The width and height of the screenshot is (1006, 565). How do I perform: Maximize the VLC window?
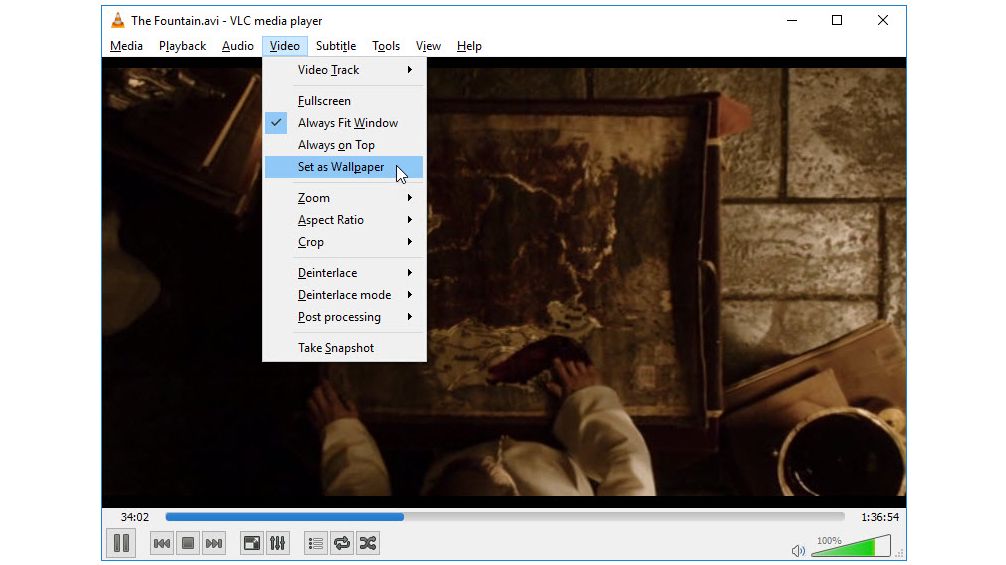click(x=837, y=21)
